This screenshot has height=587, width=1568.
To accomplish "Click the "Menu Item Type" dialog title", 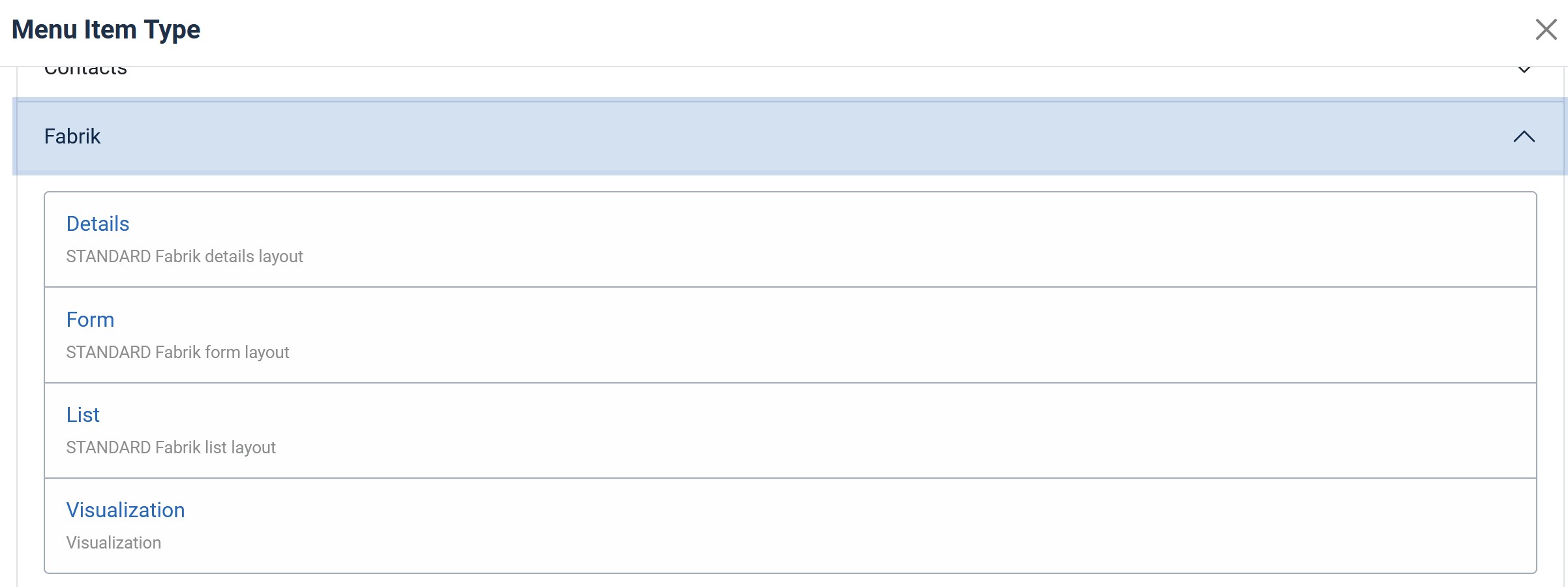I will tap(106, 29).
